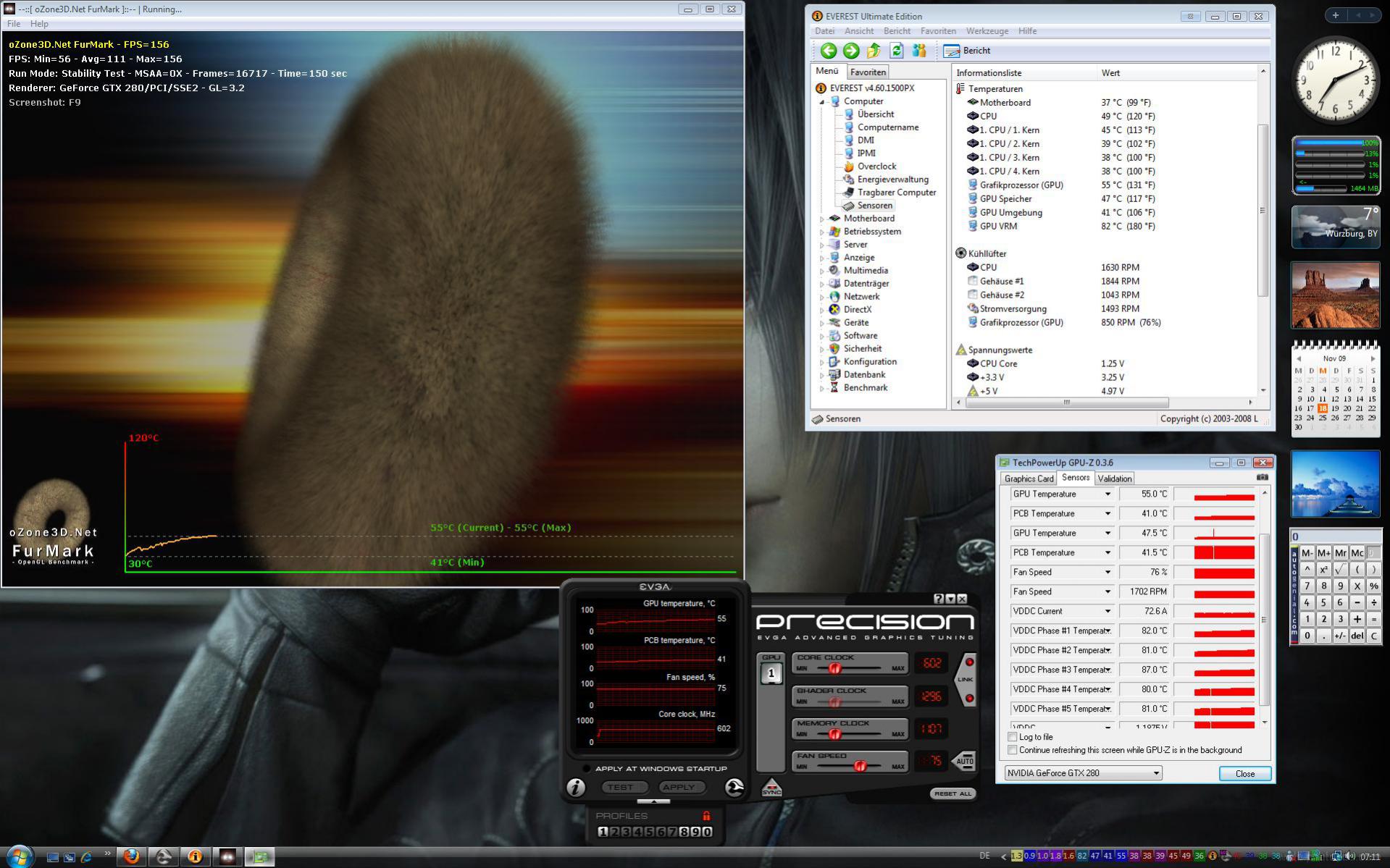Toggle AUTO fan speed in Precision
Viewport: 1390px width, 868px height.
(964, 761)
